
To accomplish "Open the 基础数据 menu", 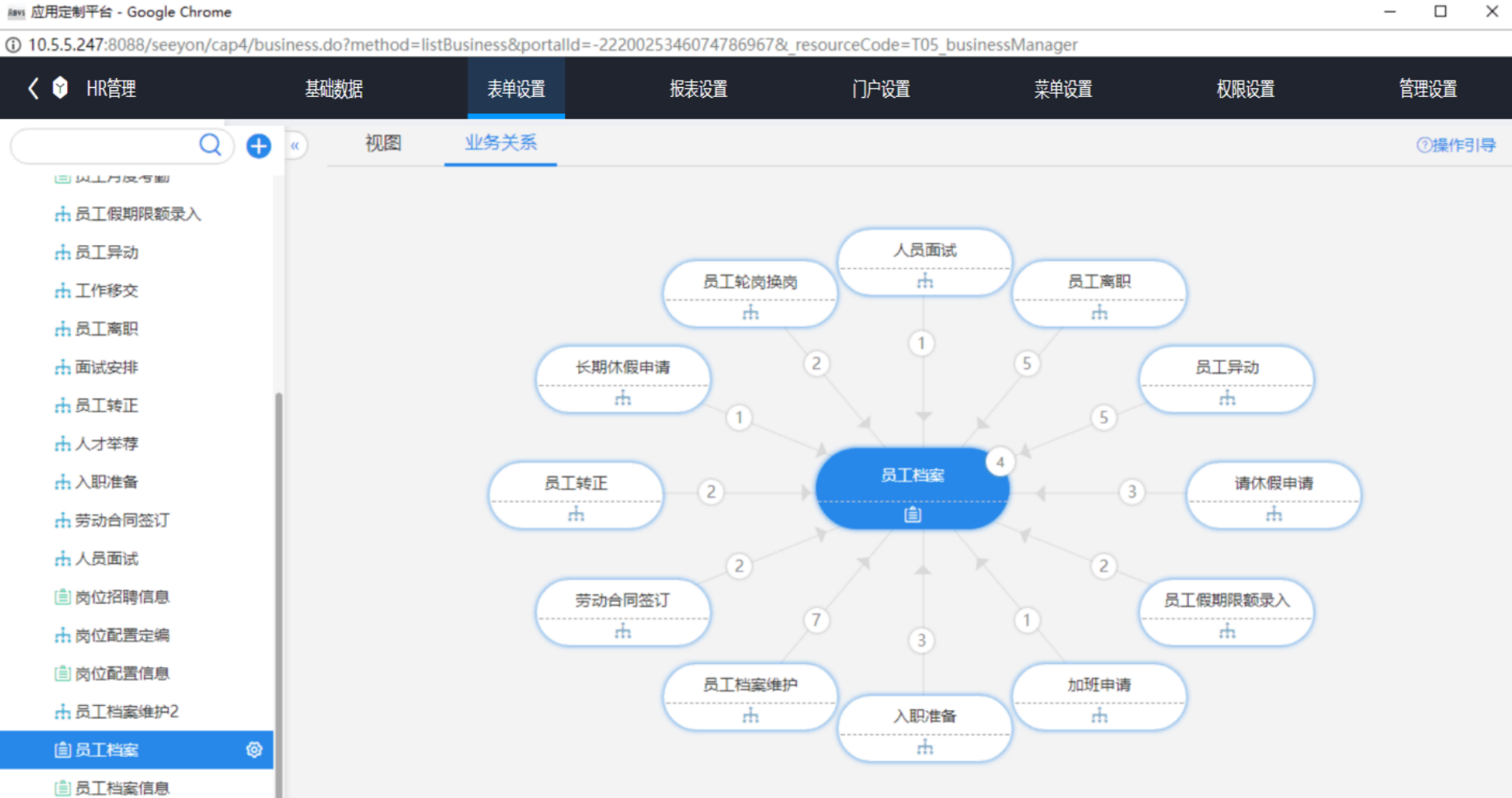I will click(334, 89).
